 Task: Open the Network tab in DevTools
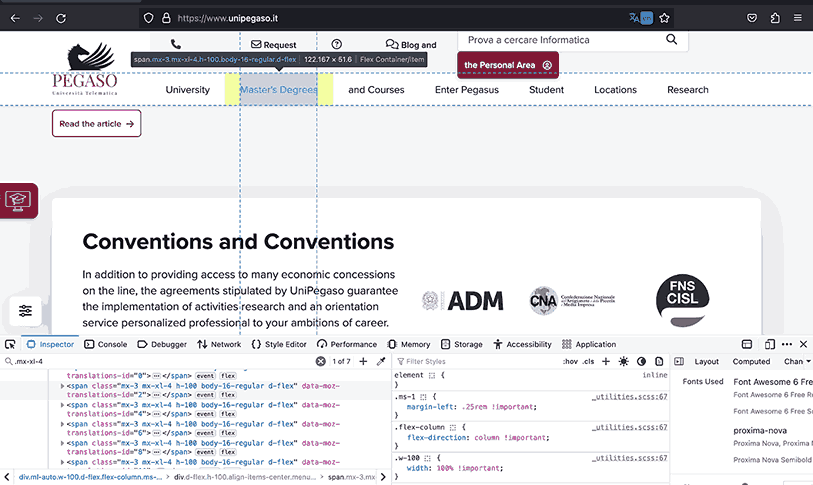pyautogui.click(x=219, y=344)
